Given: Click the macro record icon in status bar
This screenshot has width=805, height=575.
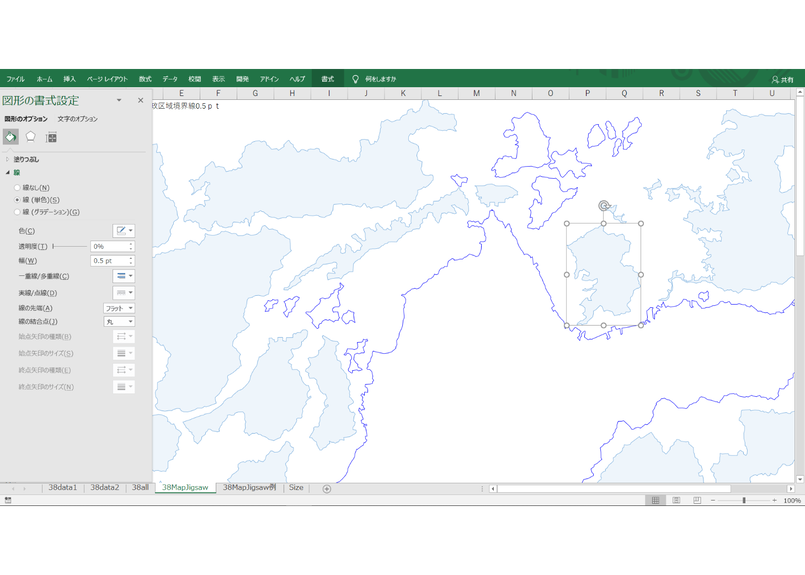Looking at the screenshot, I should pyautogui.click(x=8, y=500).
